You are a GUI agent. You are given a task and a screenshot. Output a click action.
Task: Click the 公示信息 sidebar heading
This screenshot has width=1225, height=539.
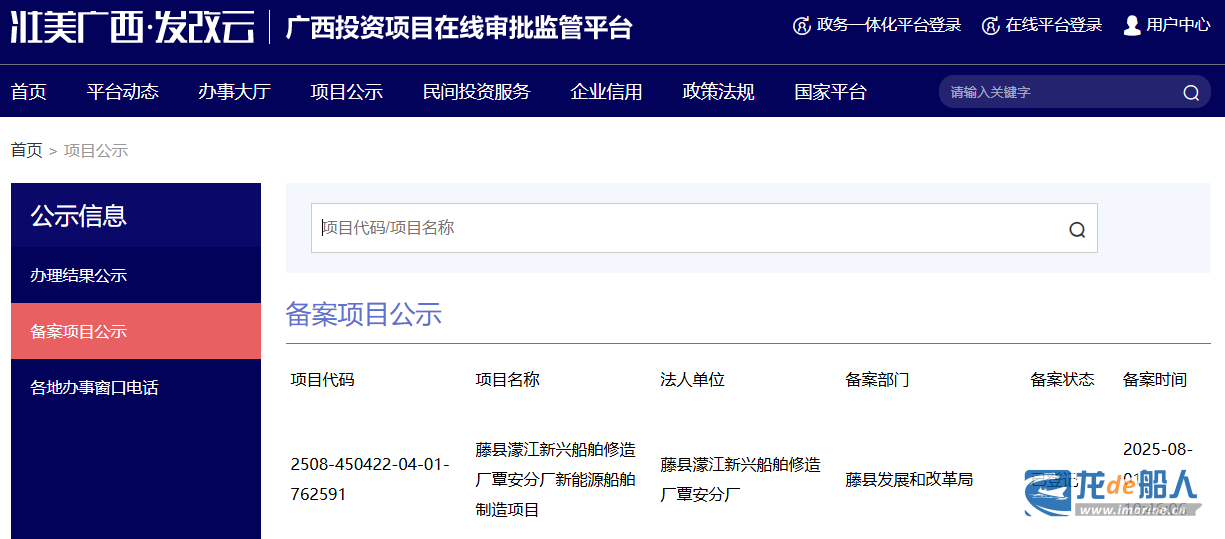click(78, 215)
